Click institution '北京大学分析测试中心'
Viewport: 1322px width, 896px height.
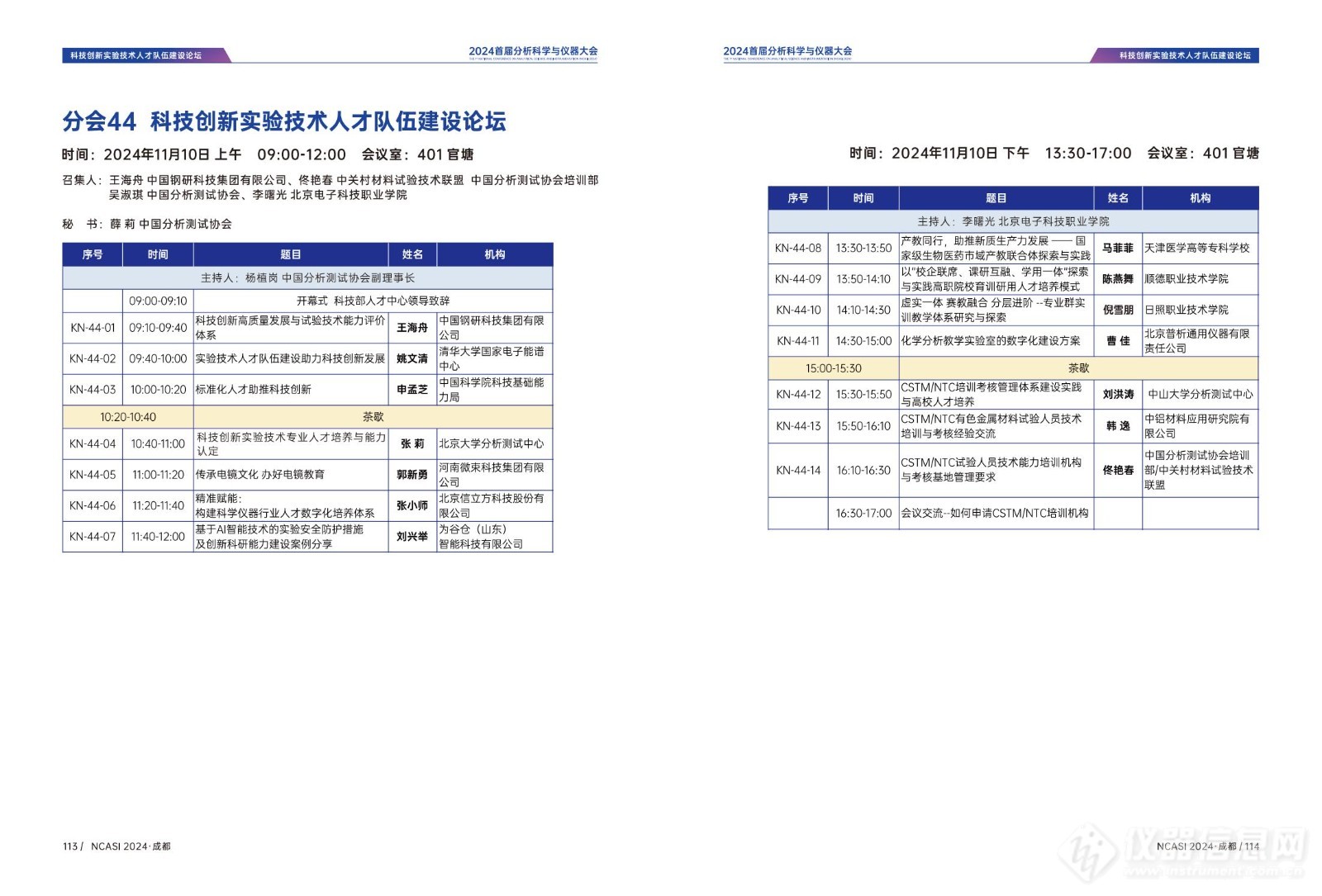click(x=492, y=443)
